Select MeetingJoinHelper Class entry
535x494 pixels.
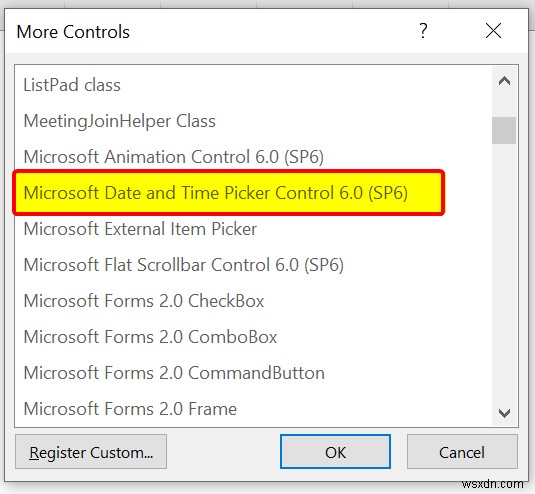click(x=253, y=121)
